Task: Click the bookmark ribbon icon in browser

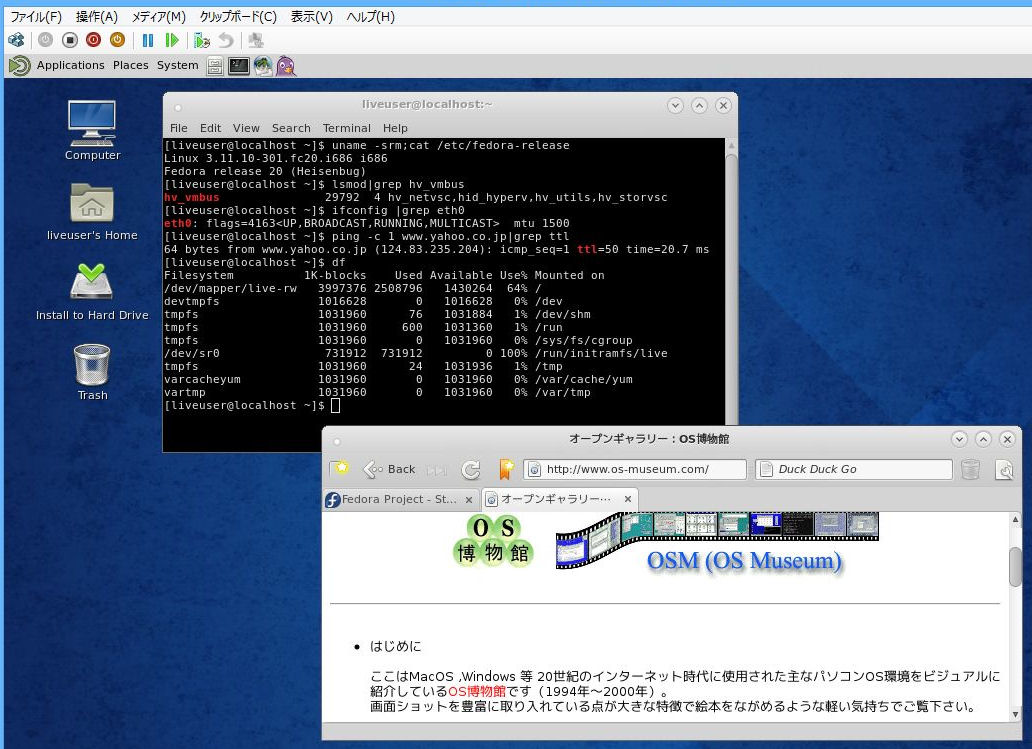Action: click(505, 469)
